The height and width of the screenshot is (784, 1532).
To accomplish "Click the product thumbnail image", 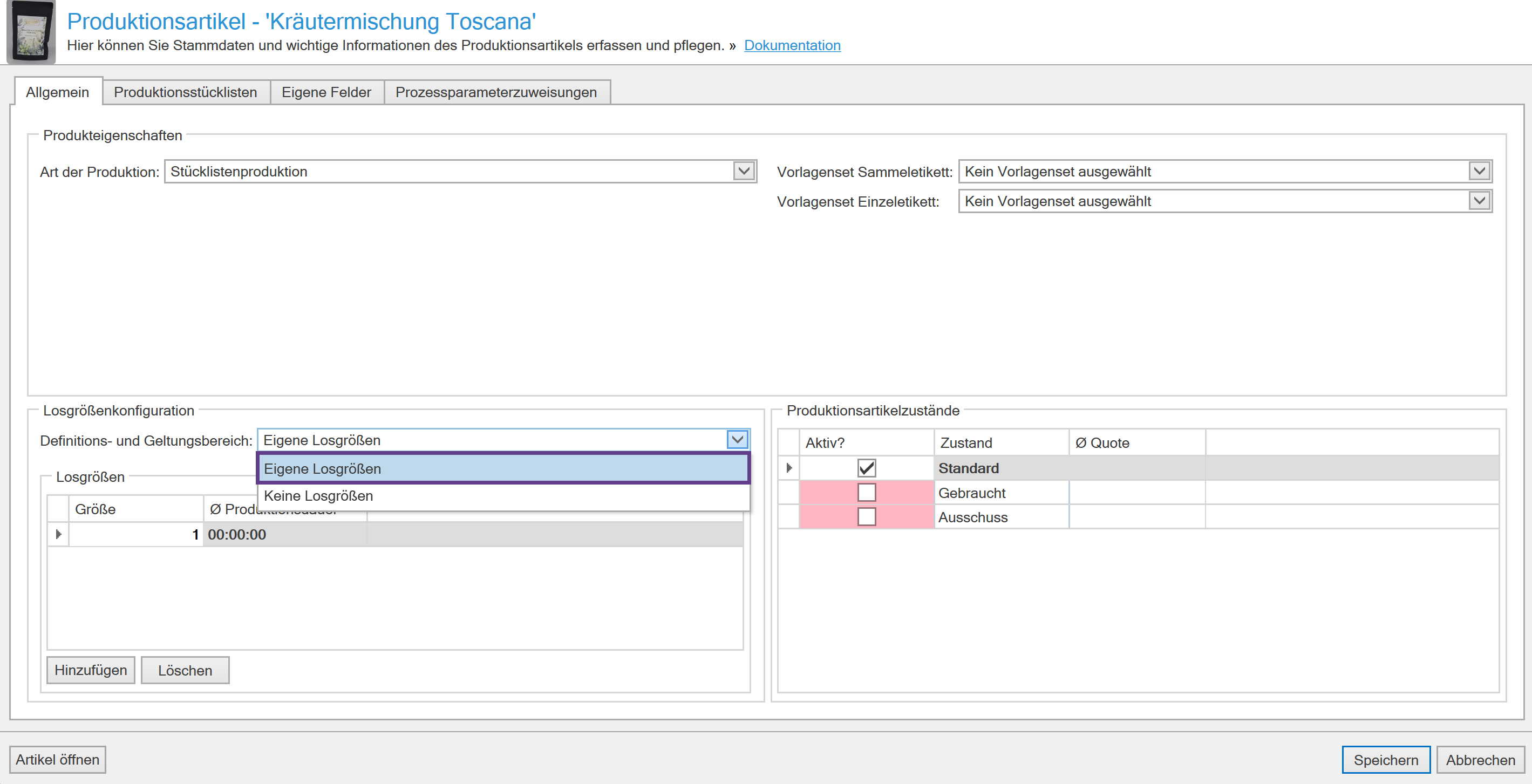I will coord(31,32).
